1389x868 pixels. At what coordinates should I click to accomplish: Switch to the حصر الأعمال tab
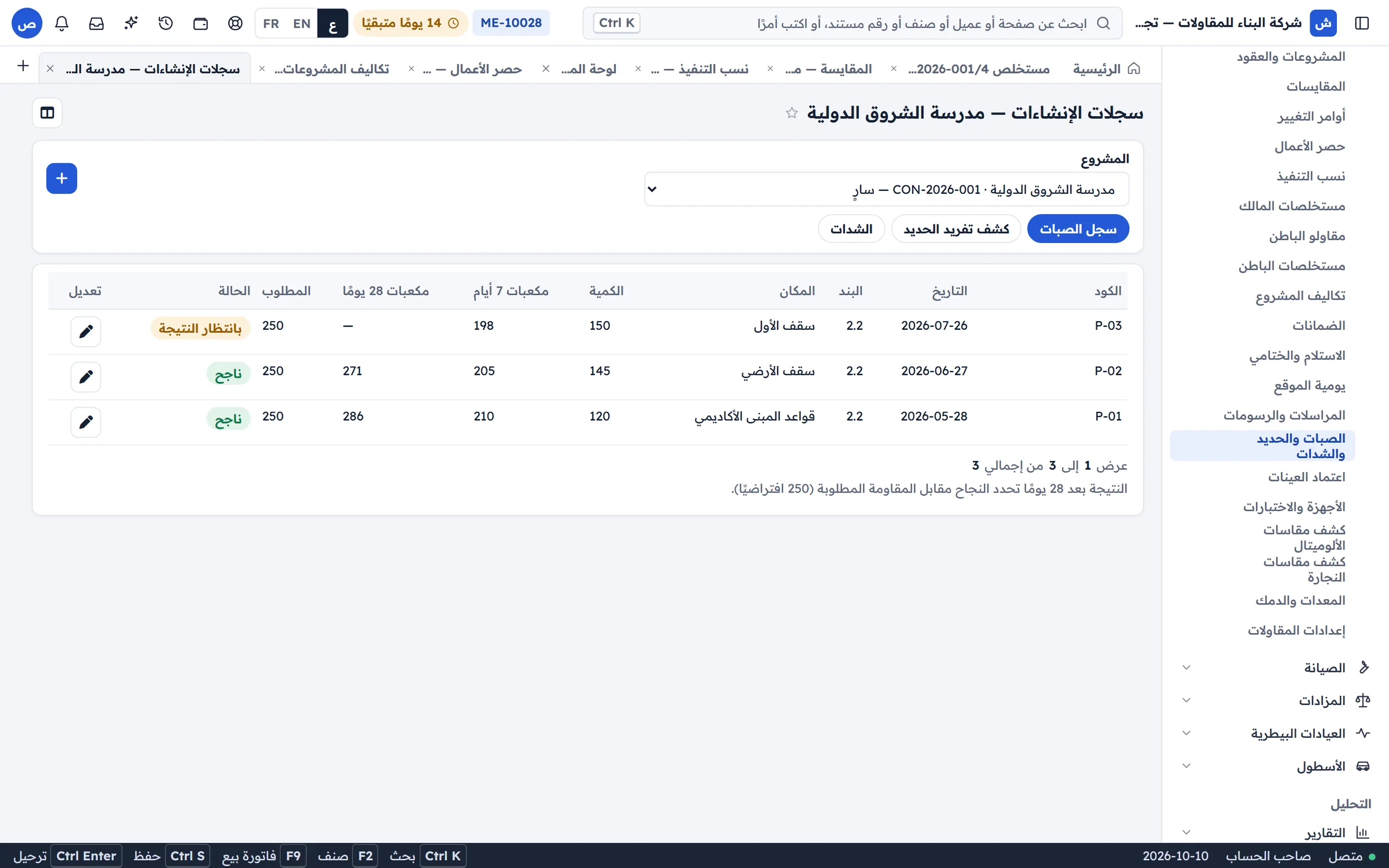pos(472,69)
